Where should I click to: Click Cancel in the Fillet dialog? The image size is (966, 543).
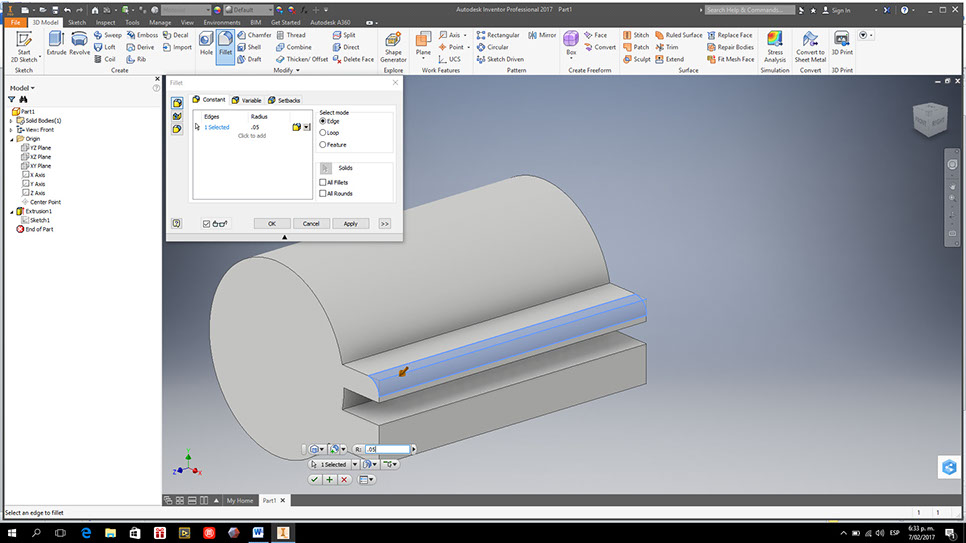point(311,223)
